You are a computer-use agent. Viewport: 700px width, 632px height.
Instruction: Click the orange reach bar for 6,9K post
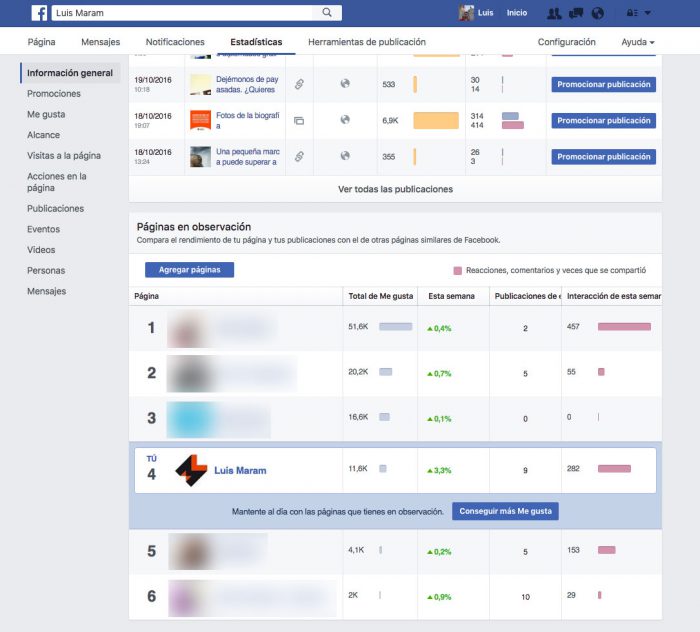(x=436, y=120)
